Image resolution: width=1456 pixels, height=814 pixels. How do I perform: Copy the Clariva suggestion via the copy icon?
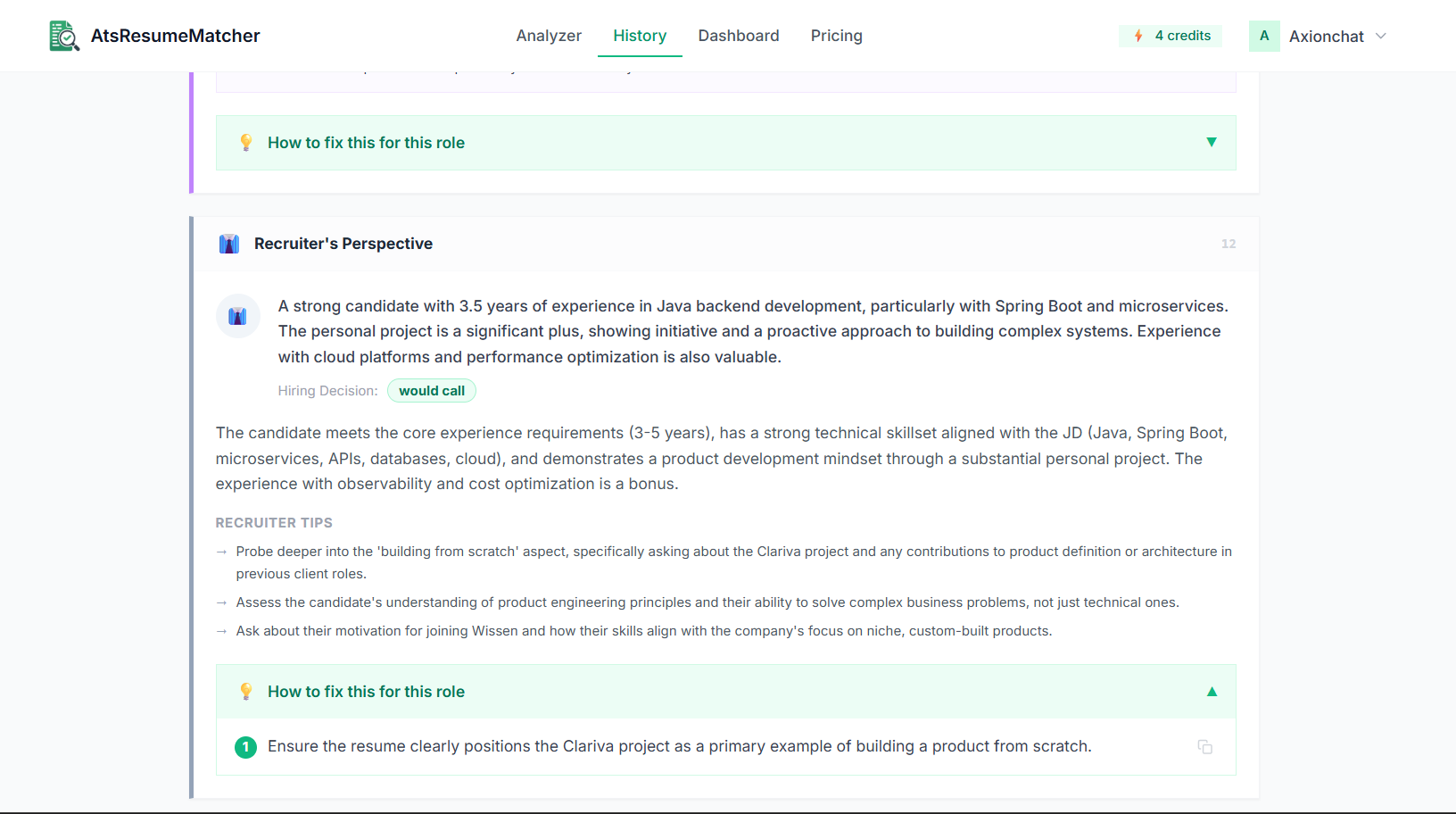click(x=1205, y=747)
